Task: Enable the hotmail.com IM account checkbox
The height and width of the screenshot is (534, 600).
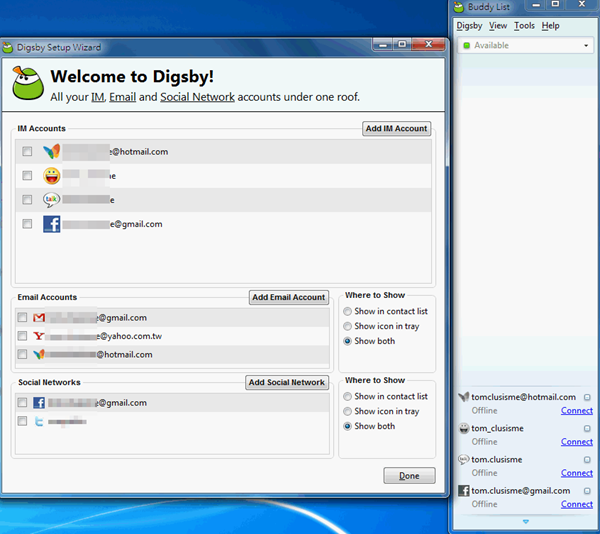Action: [27, 152]
